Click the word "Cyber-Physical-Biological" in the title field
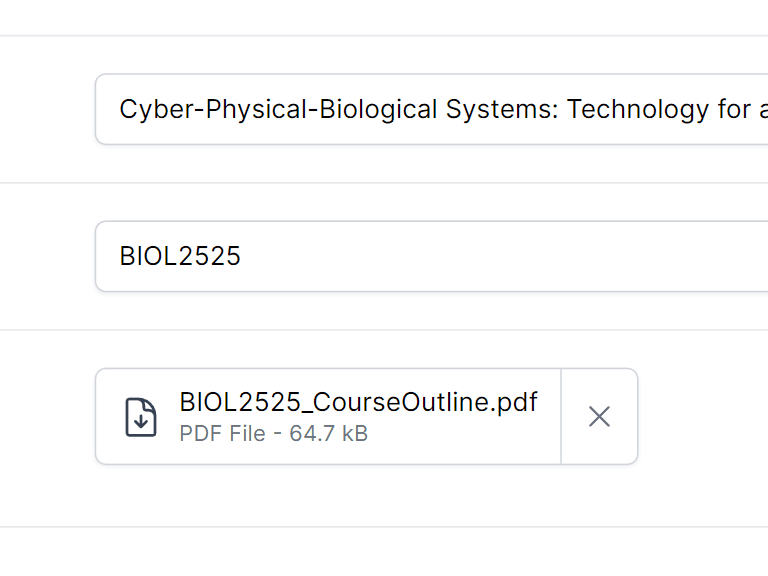Image resolution: width=768 pixels, height=576 pixels. tap(278, 109)
